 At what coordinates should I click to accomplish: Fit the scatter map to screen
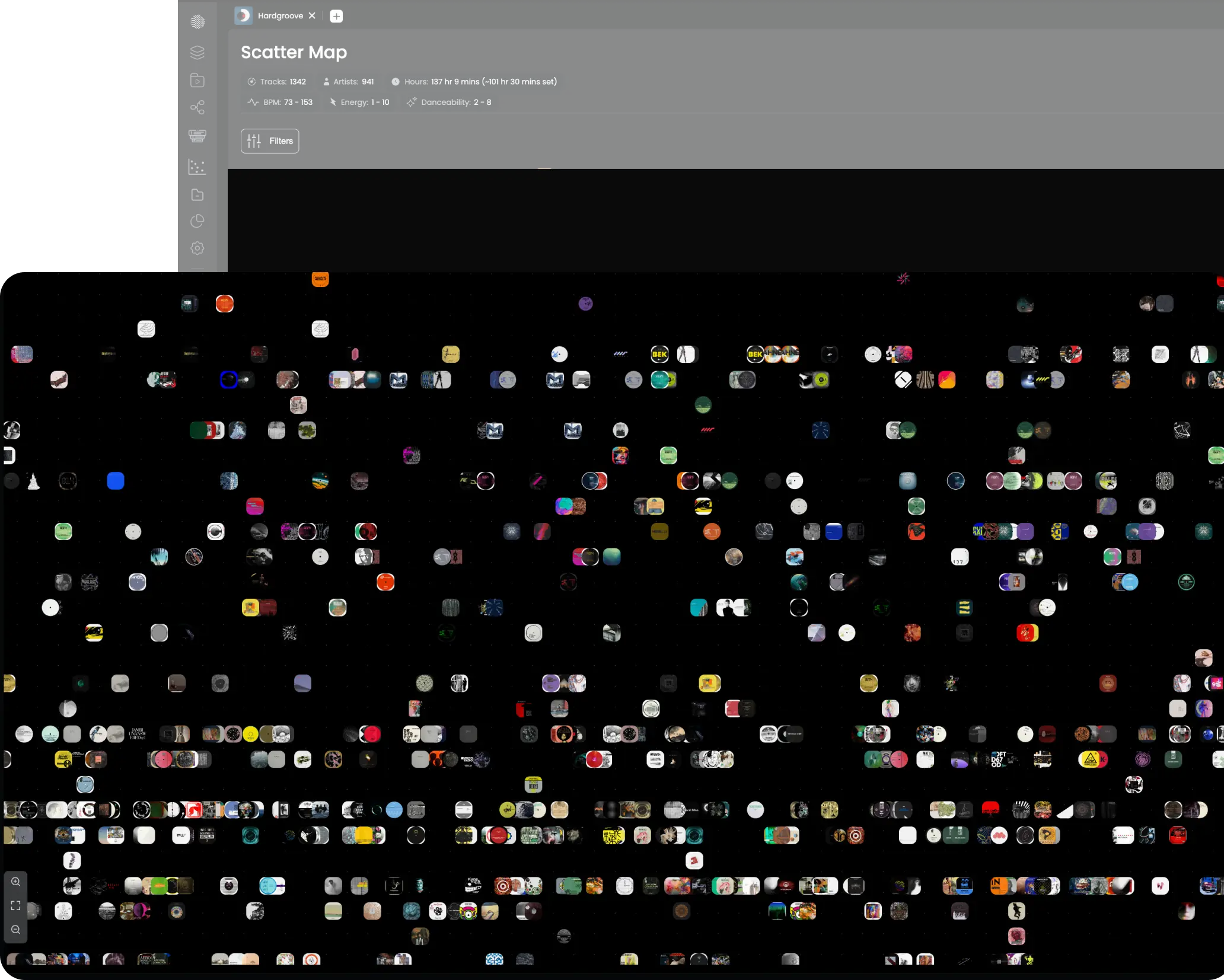pyautogui.click(x=16, y=905)
